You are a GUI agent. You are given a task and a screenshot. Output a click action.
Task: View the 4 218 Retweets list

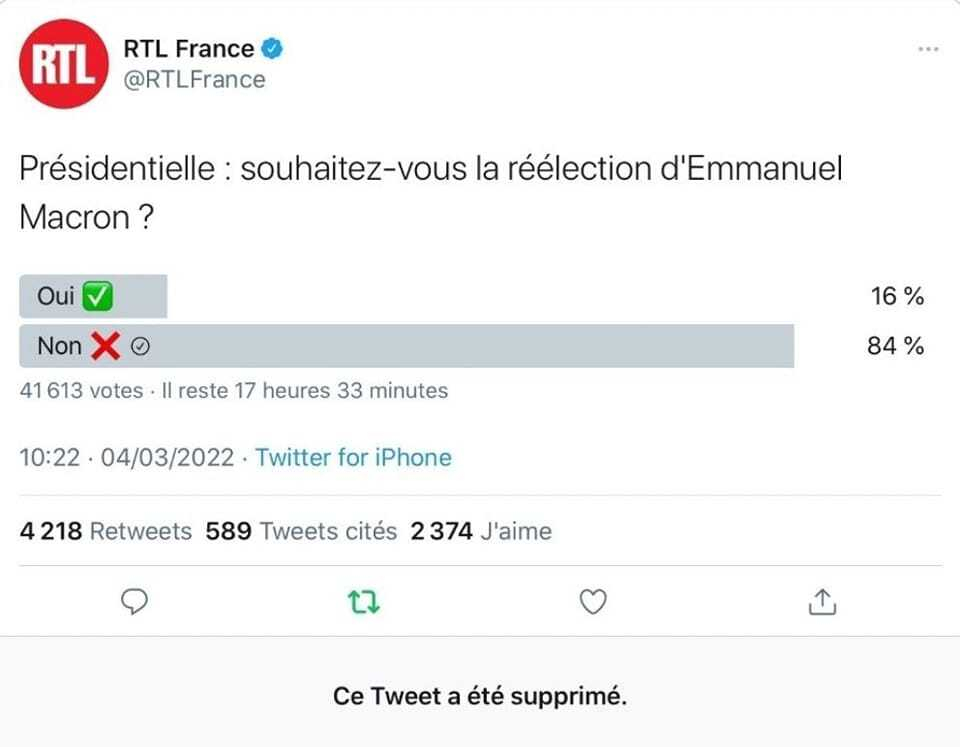(x=106, y=531)
